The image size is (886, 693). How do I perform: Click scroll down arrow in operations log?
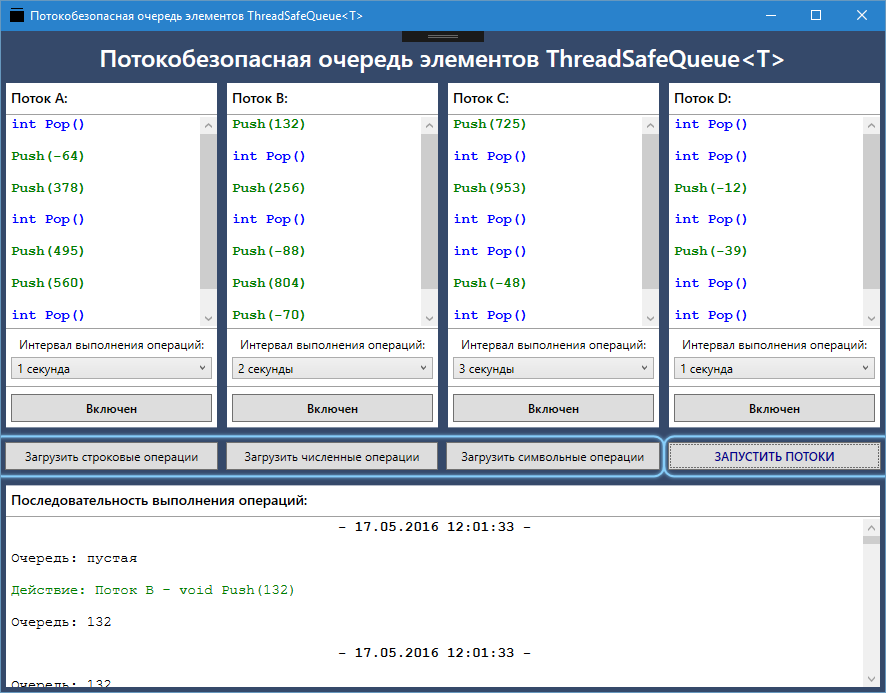click(871, 679)
